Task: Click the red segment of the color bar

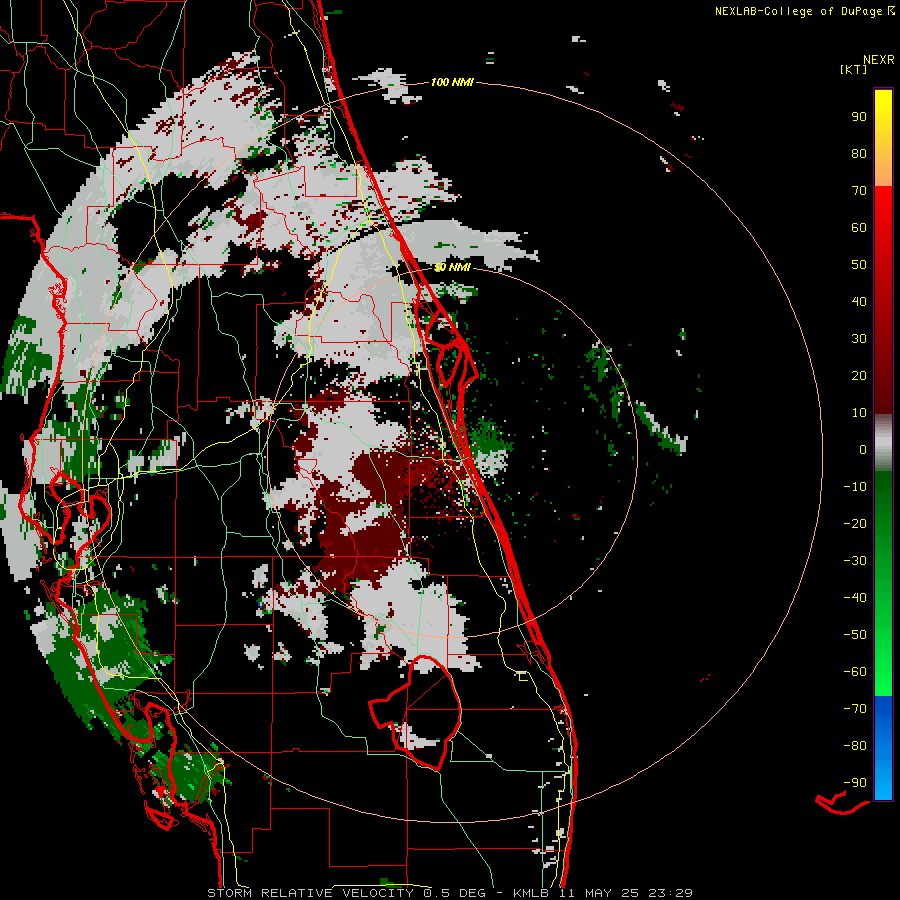Action: point(883,300)
